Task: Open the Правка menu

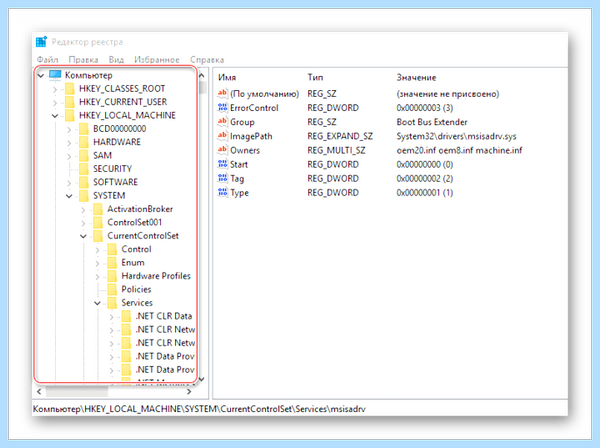Action: click(x=83, y=60)
